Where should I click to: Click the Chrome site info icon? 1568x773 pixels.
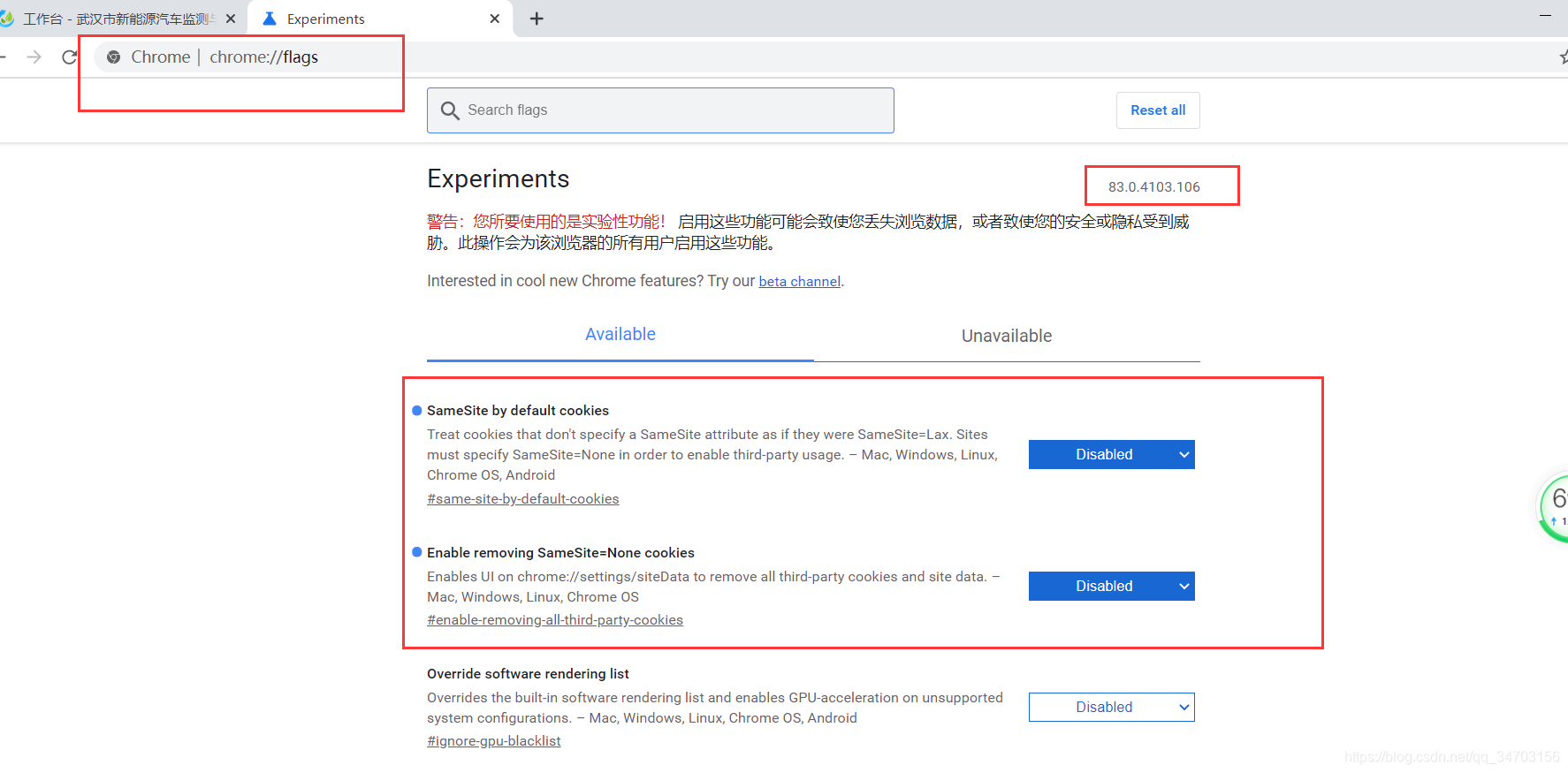pos(113,57)
